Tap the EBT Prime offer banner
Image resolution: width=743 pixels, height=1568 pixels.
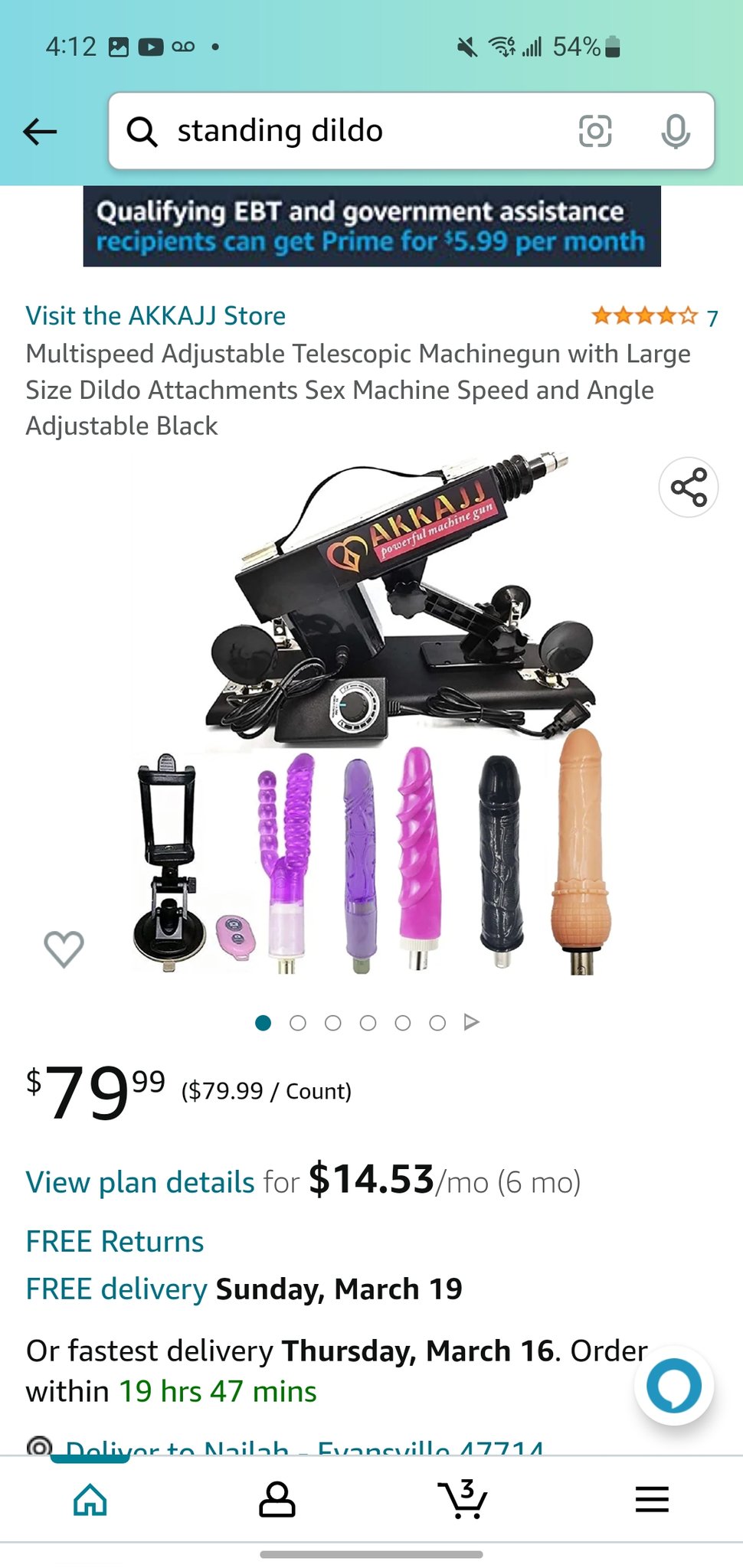(x=371, y=227)
